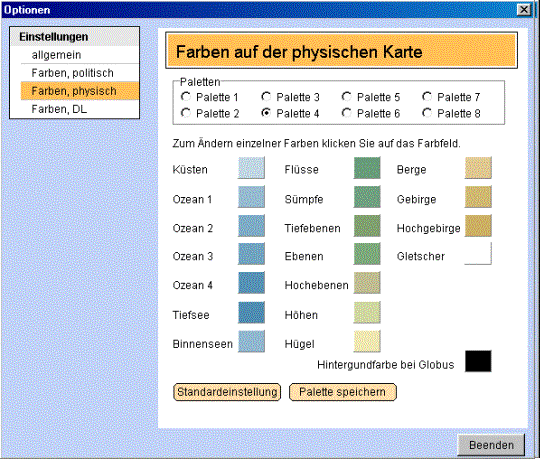Click the 'Einstellungen' list header
This screenshot has width=540, height=459.
coord(75,37)
